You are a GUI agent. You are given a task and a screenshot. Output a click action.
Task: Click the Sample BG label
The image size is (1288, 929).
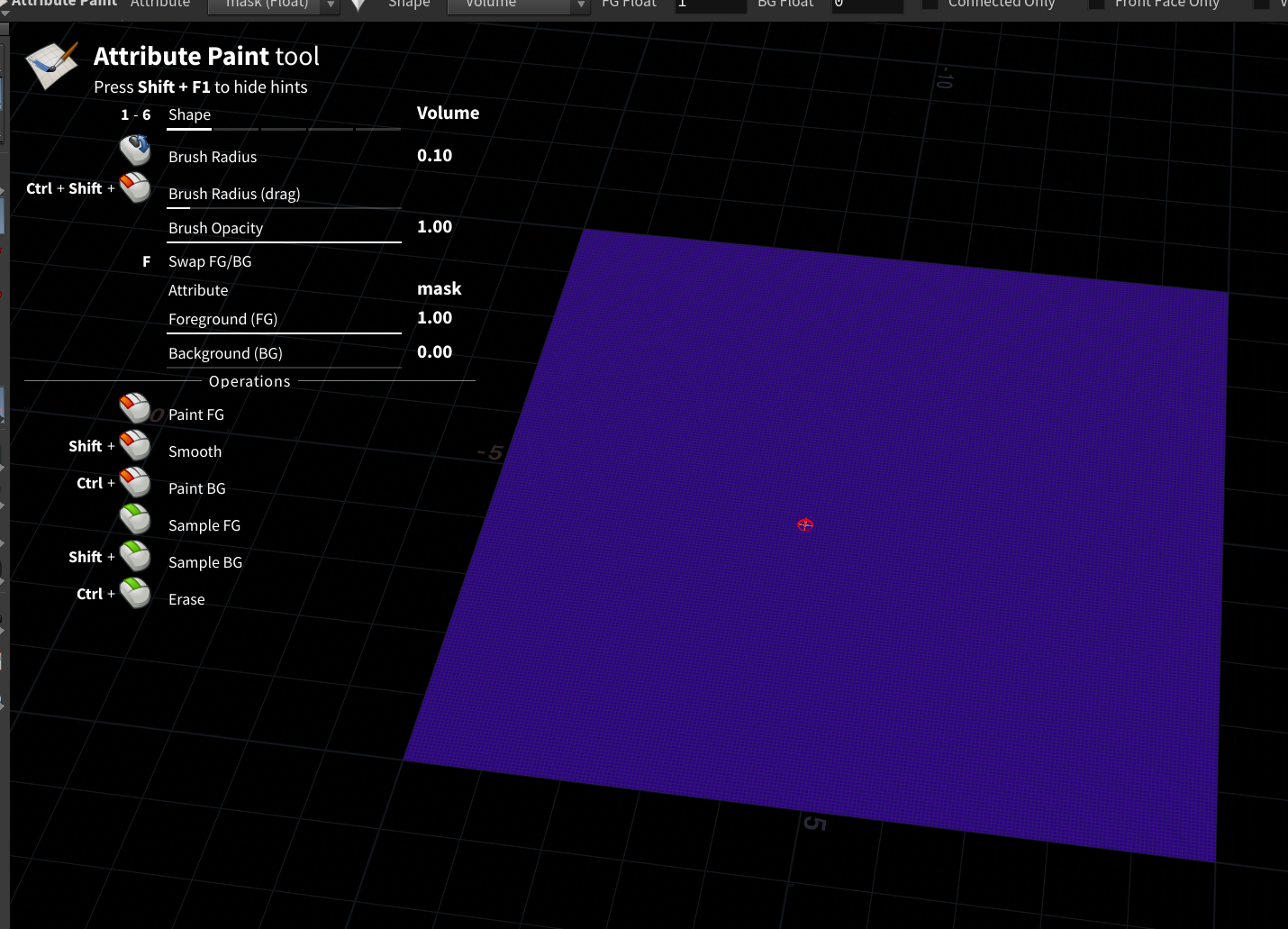[205, 562]
